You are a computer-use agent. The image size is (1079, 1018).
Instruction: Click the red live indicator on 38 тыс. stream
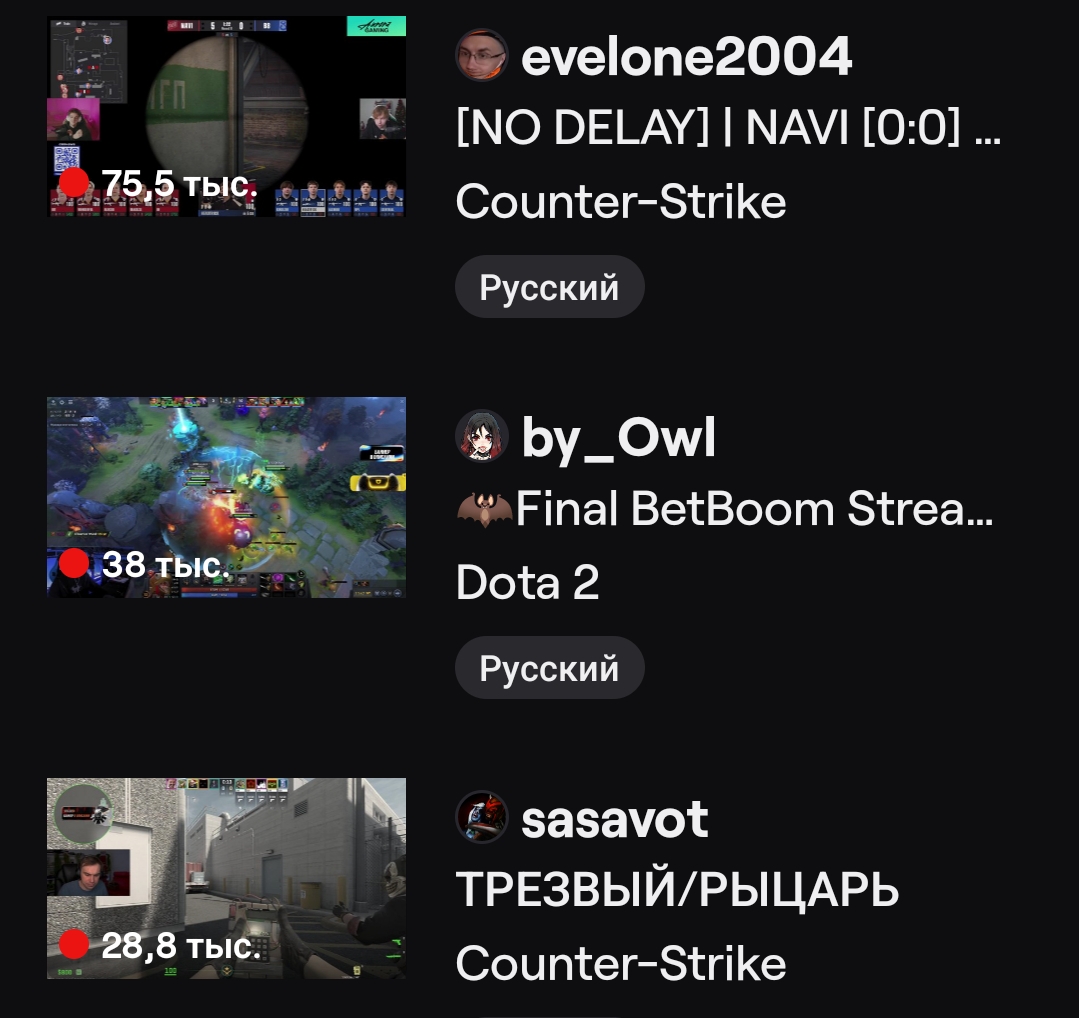74,564
